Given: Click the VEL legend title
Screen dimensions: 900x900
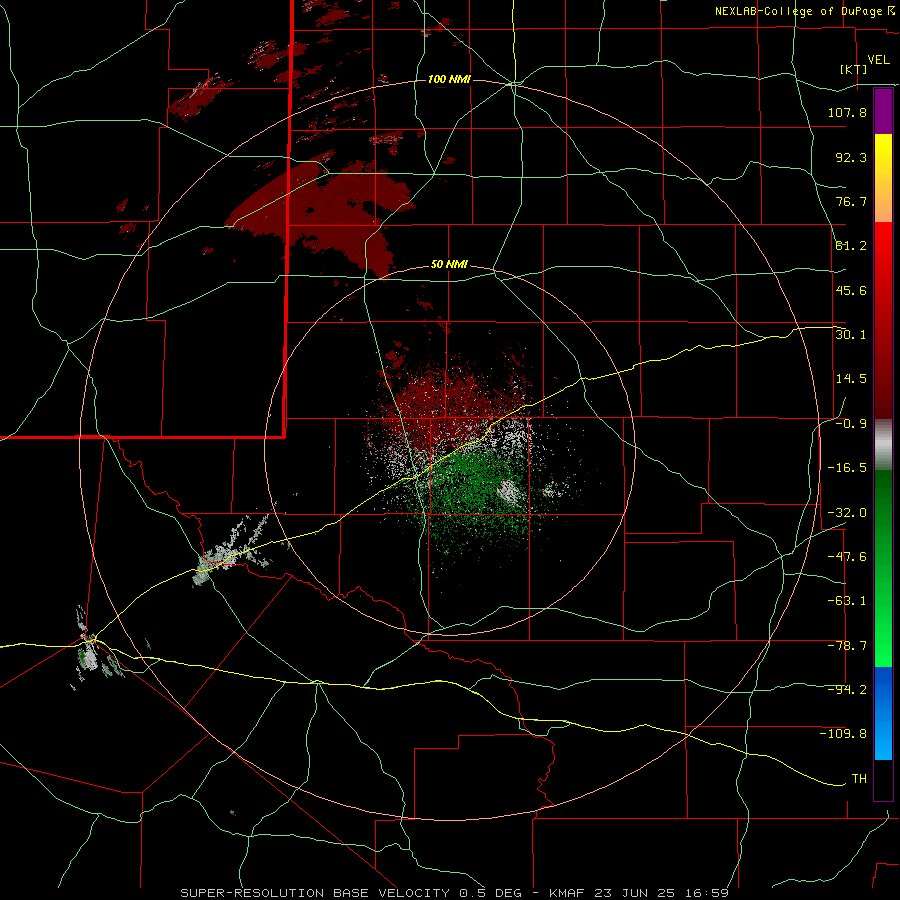Looking at the screenshot, I should click(878, 60).
